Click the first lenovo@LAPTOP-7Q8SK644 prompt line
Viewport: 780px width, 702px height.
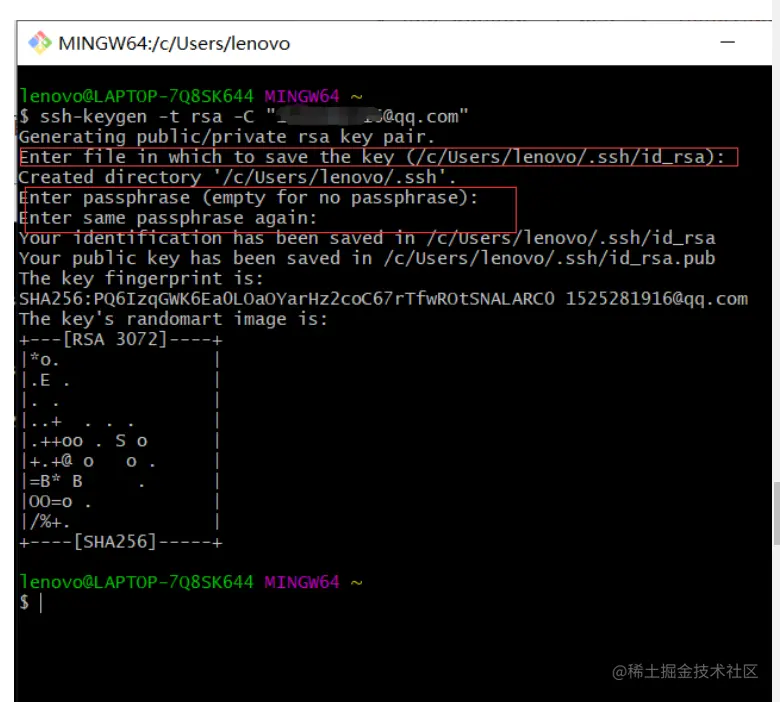[x=191, y=96]
